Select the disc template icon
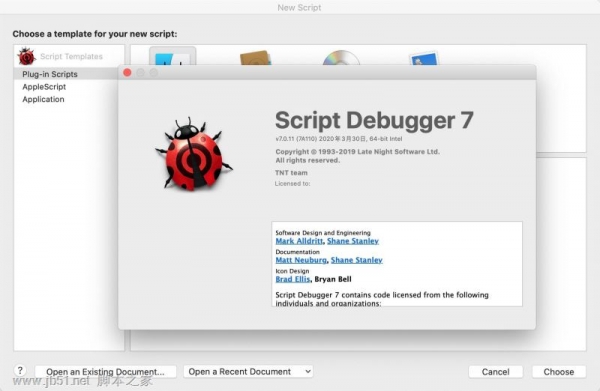The width and height of the screenshot is (600, 391). [341, 58]
